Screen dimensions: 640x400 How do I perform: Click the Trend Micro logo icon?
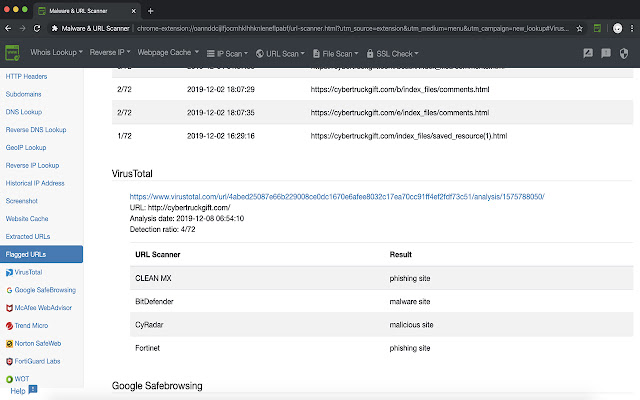9,326
